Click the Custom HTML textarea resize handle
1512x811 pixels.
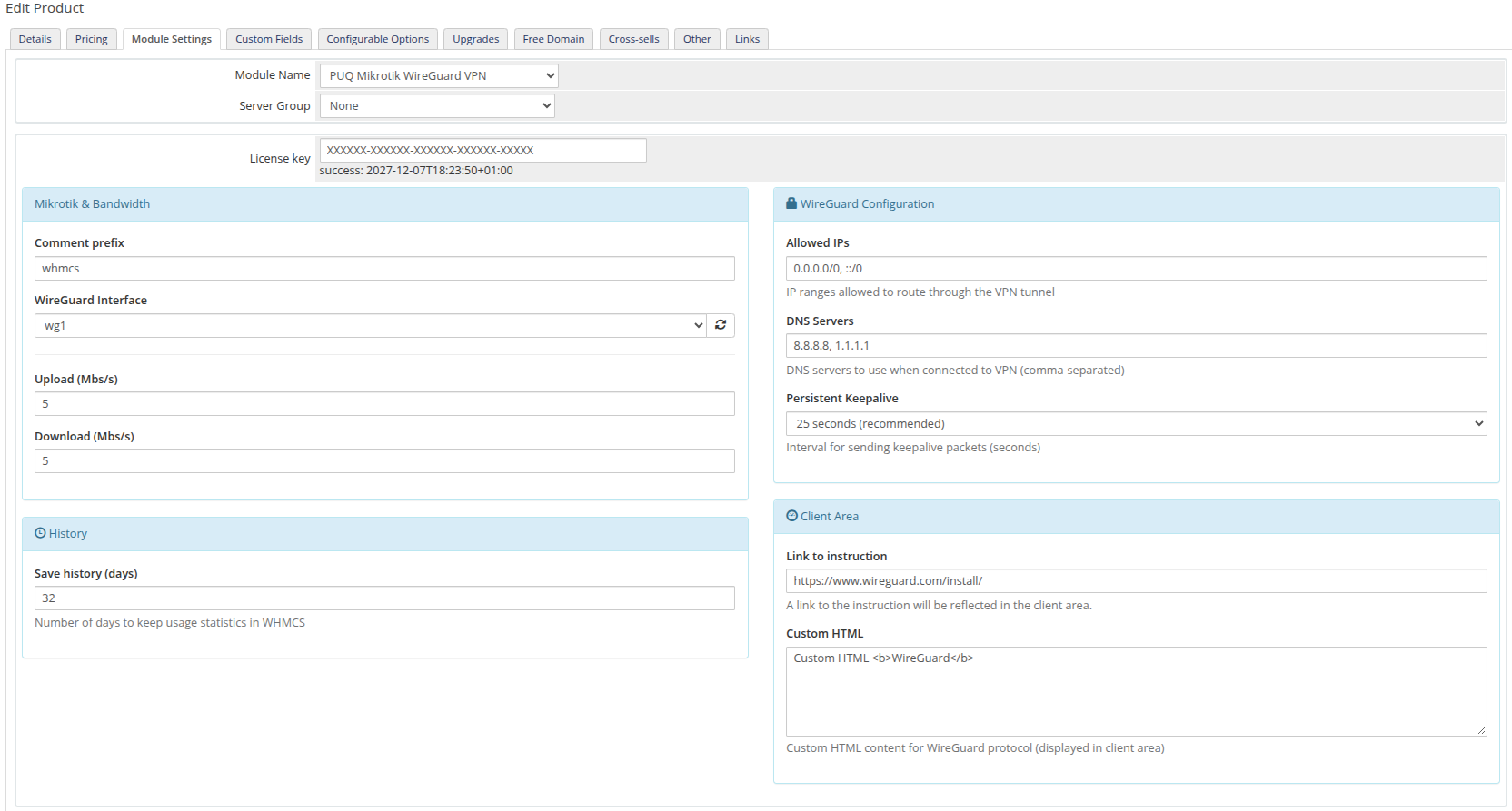point(1481,730)
